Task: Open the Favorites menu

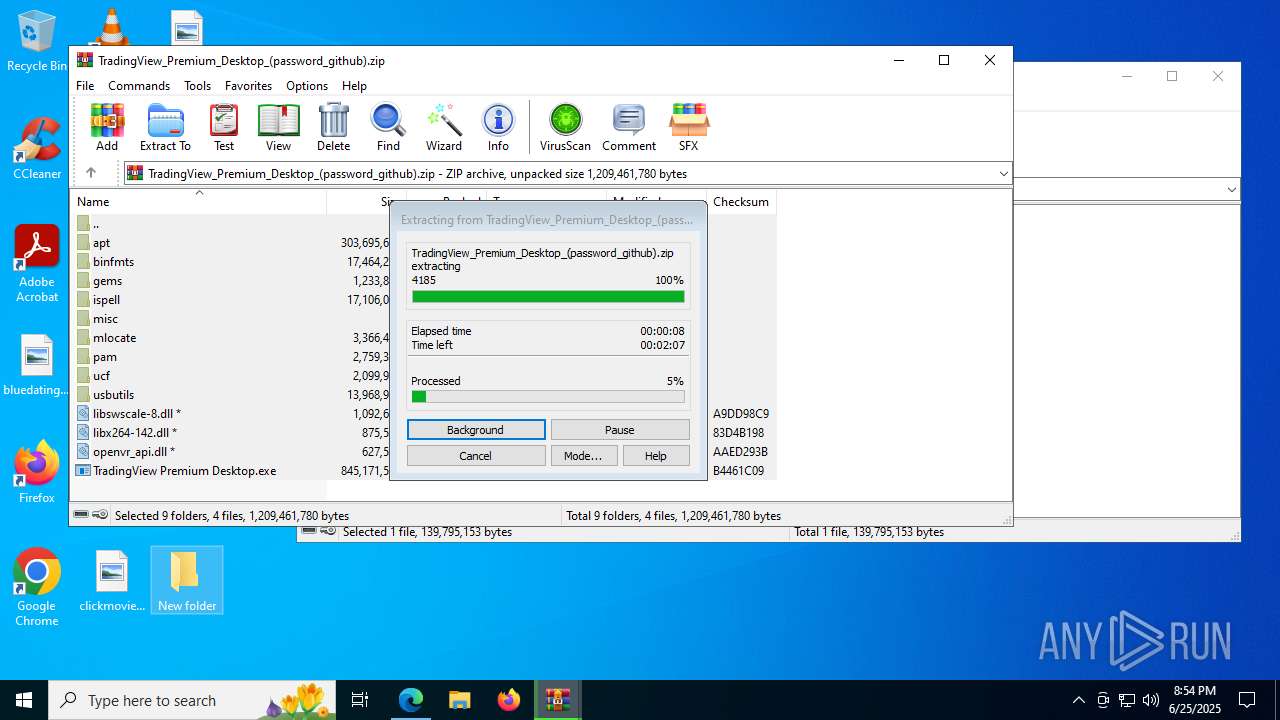Action: [x=248, y=86]
